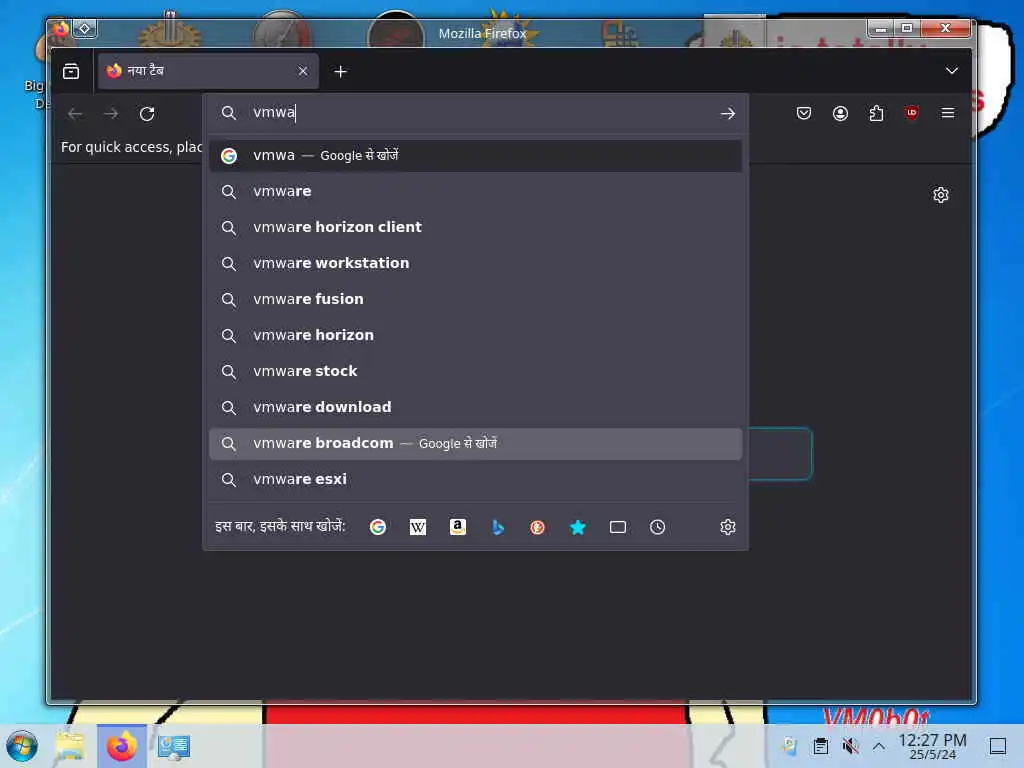Select 'vmware stock' suggestion
Viewport: 1024px width, 768px height.
click(475, 371)
